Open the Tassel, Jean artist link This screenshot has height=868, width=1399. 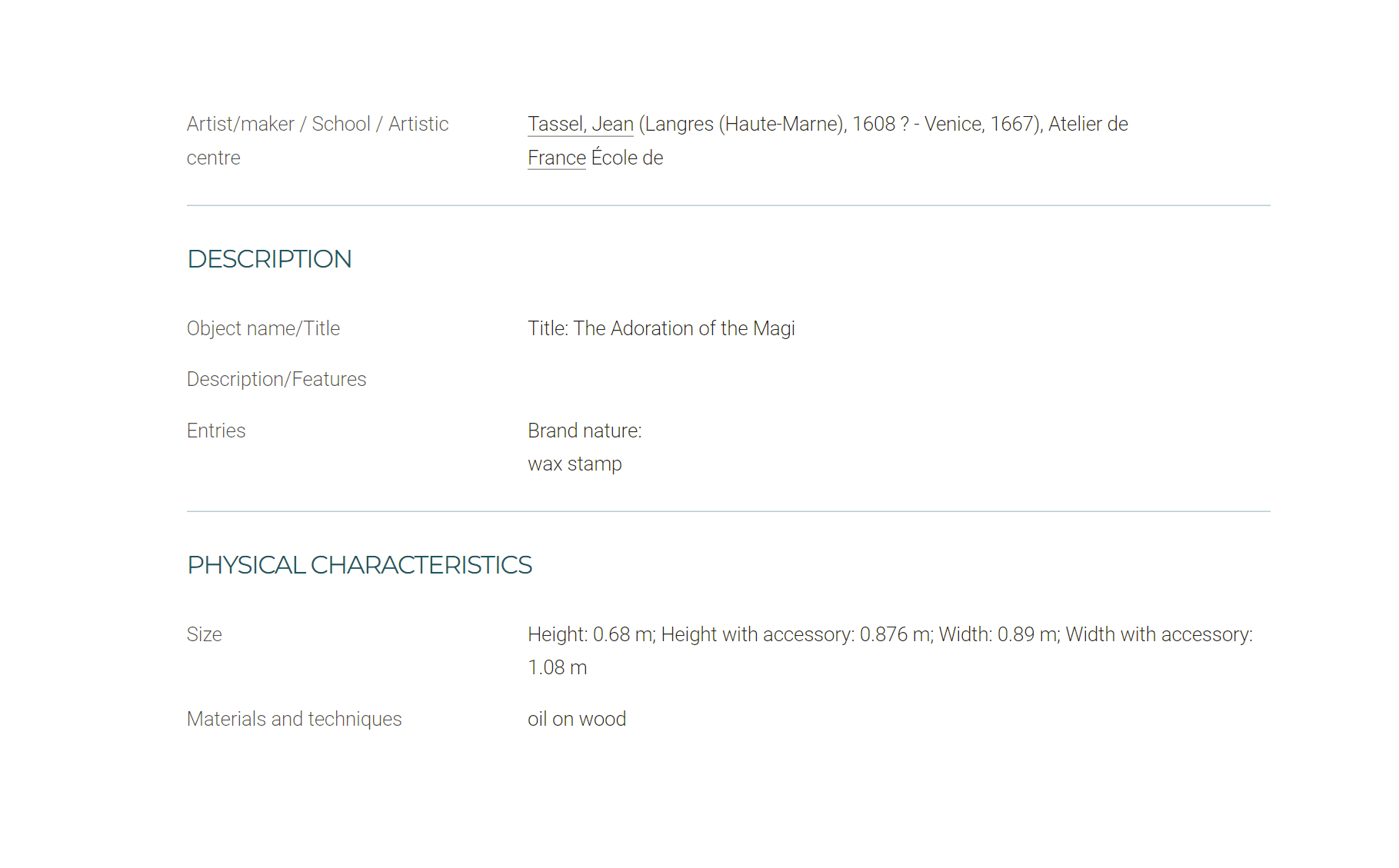pos(581,124)
